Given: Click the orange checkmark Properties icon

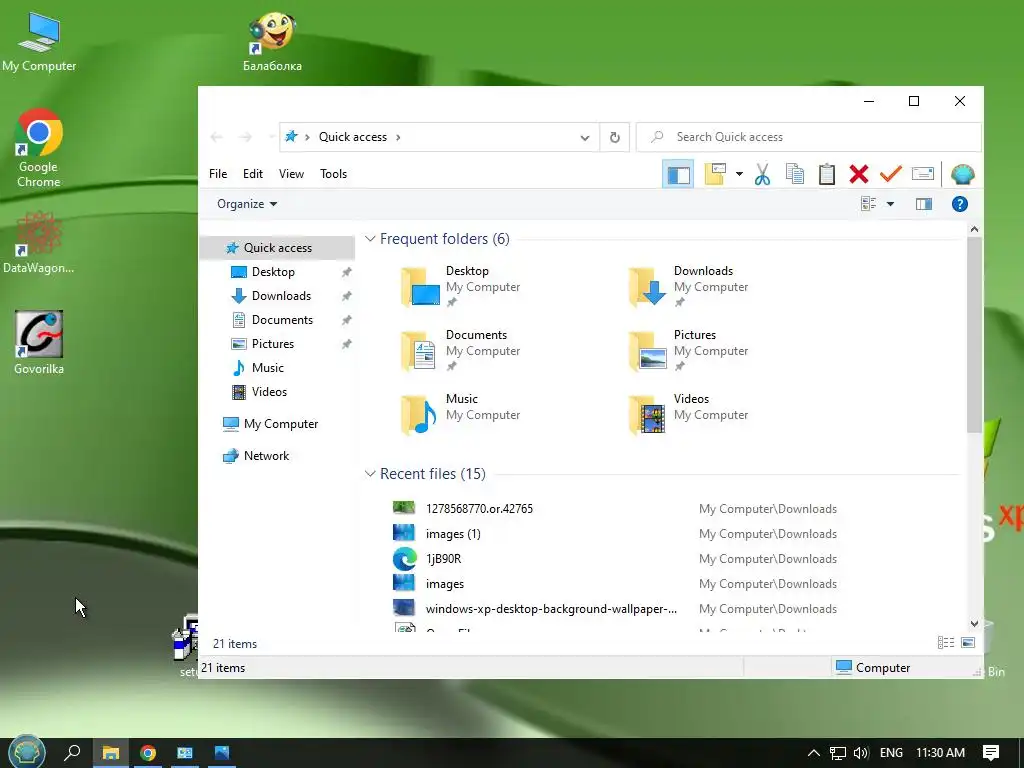Looking at the screenshot, I should point(890,174).
